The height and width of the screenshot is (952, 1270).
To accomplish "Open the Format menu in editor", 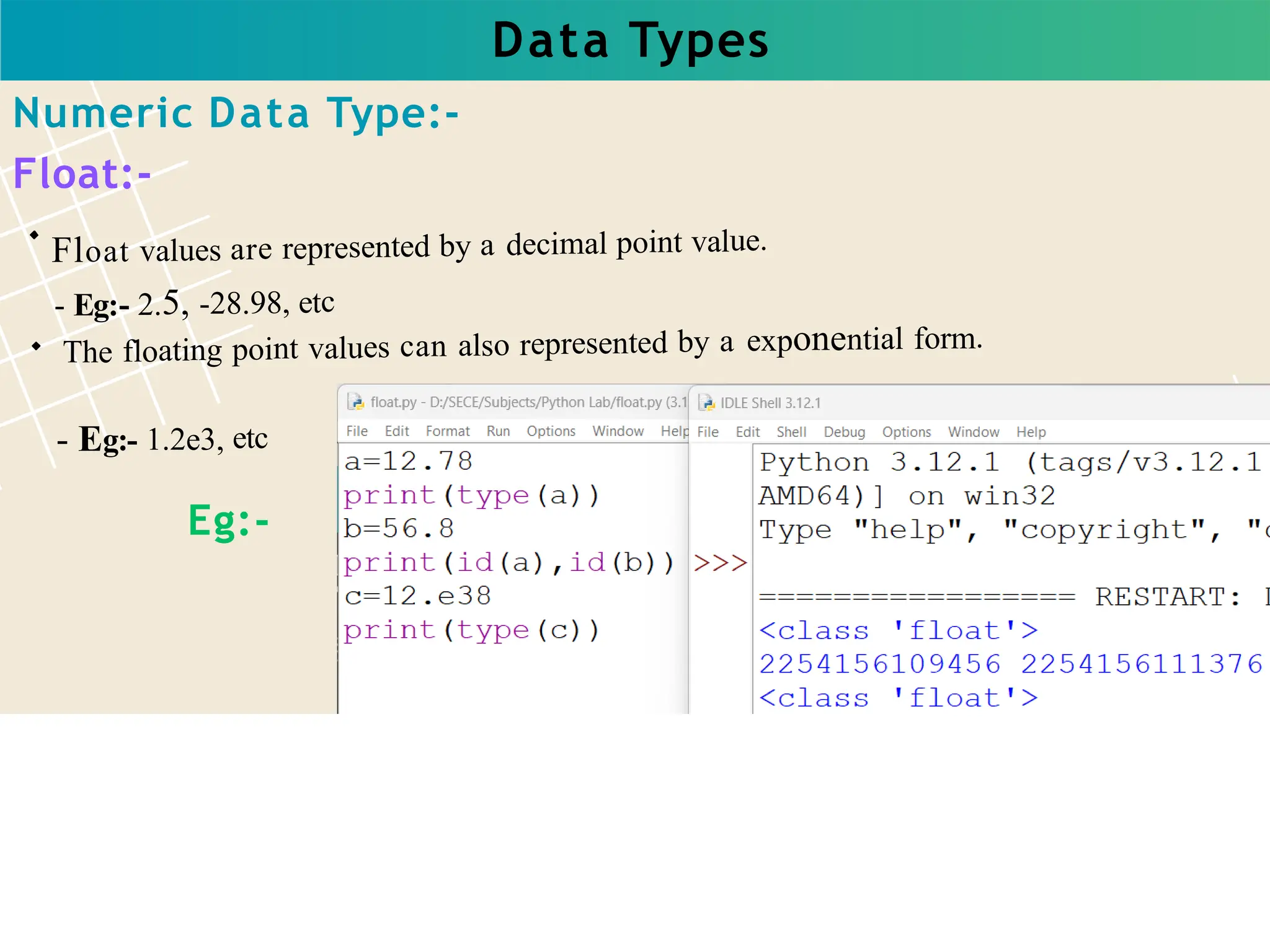I will pos(447,431).
